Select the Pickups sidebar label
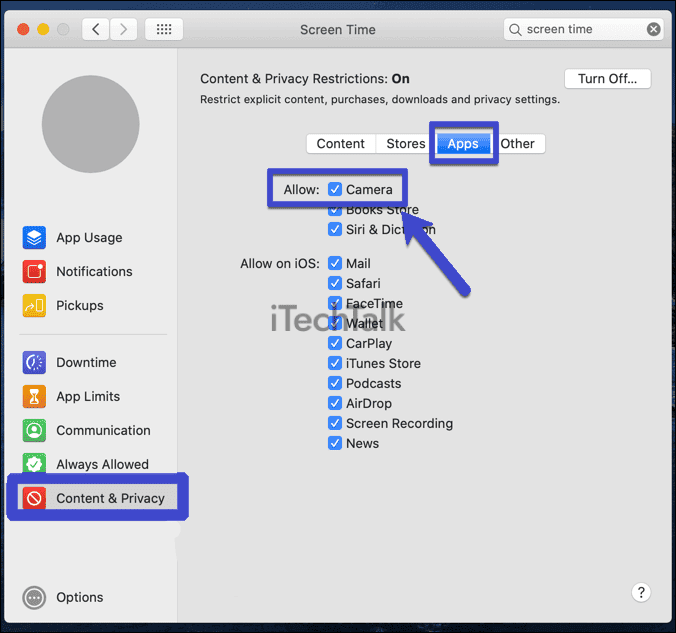This screenshot has width=676, height=633. click(80, 306)
